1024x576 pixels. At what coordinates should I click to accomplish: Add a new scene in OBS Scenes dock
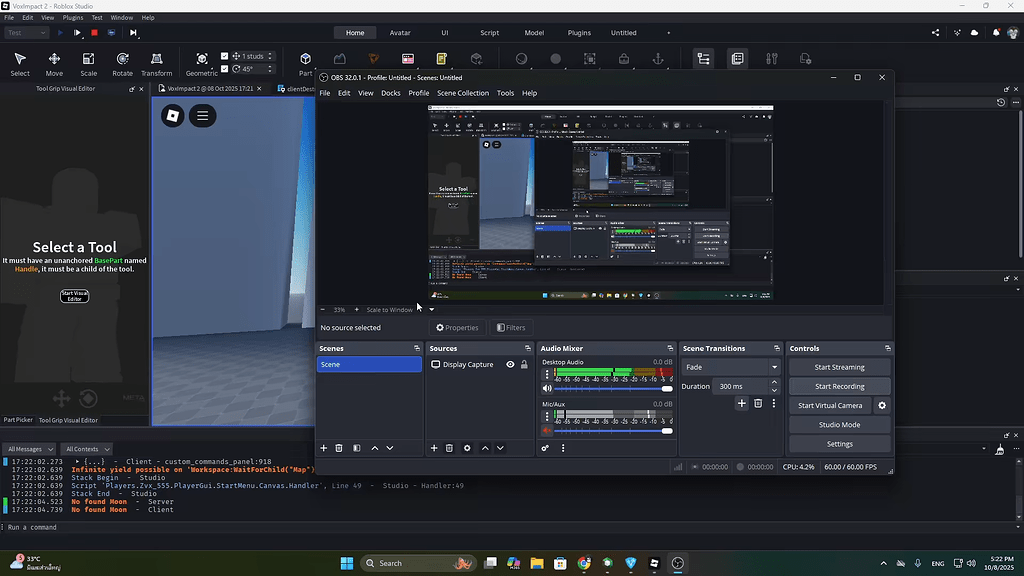click(323, 448)
